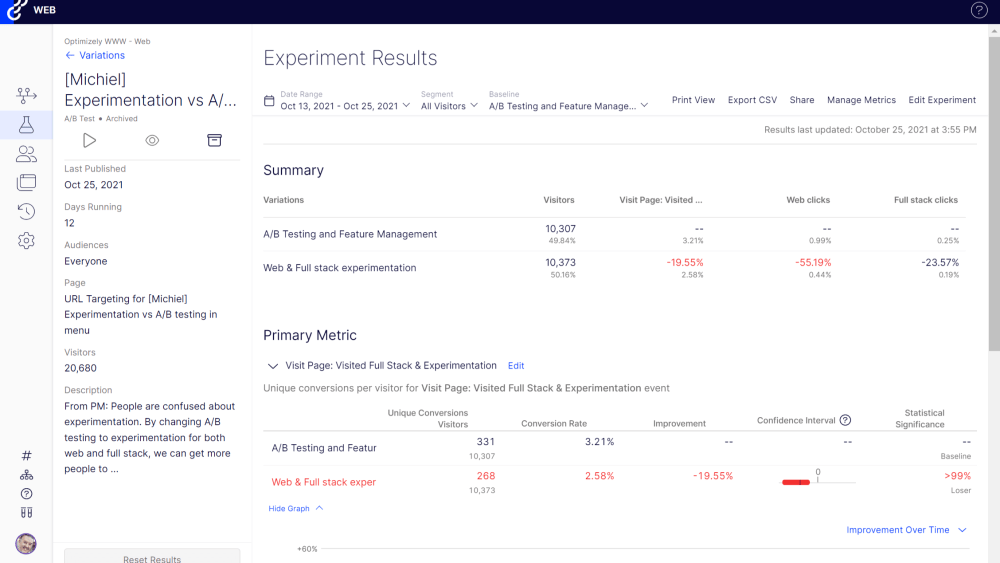The height and width of the screenshot is (563, 1000).
Task: Open the user profile avatar
Action: 26,543
